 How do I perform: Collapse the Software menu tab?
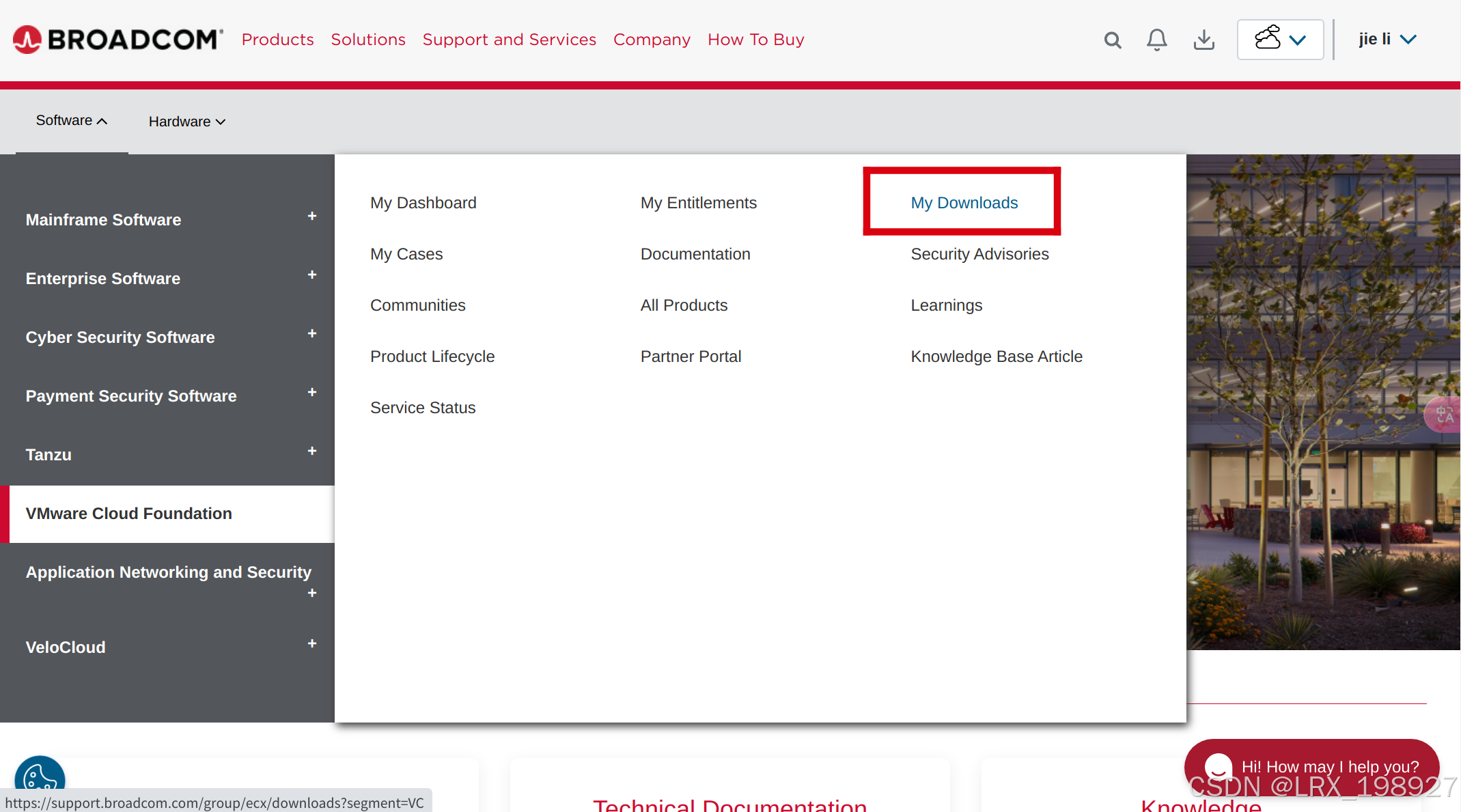pyautogui.click(x=71, y=121)
